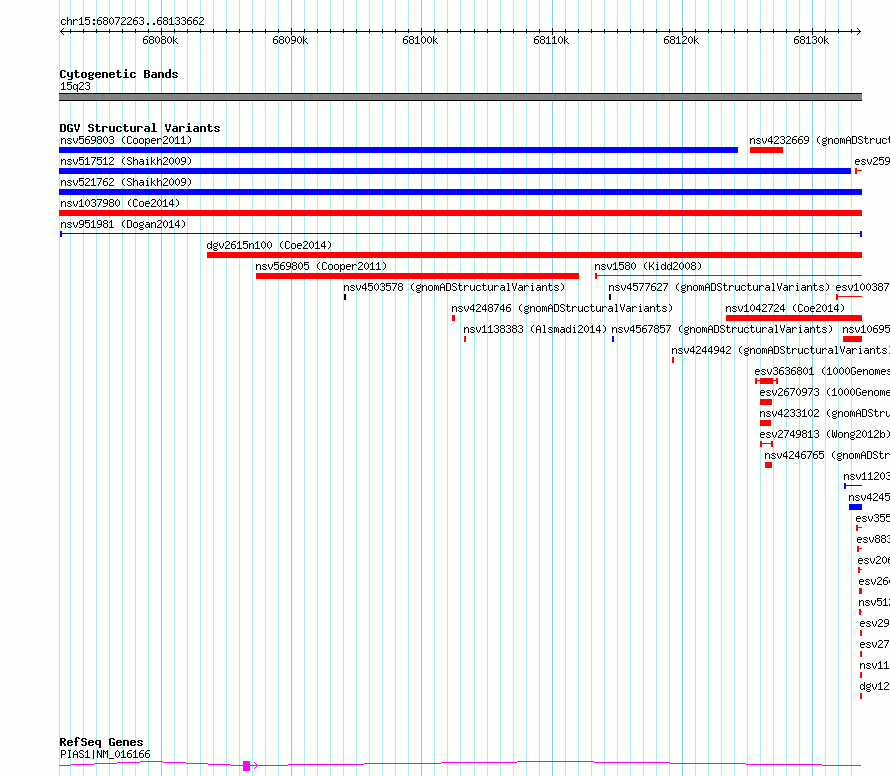Click the thin blue nsv951981 variant line
The height and width of the screenshot is (776, 890).
461,234
